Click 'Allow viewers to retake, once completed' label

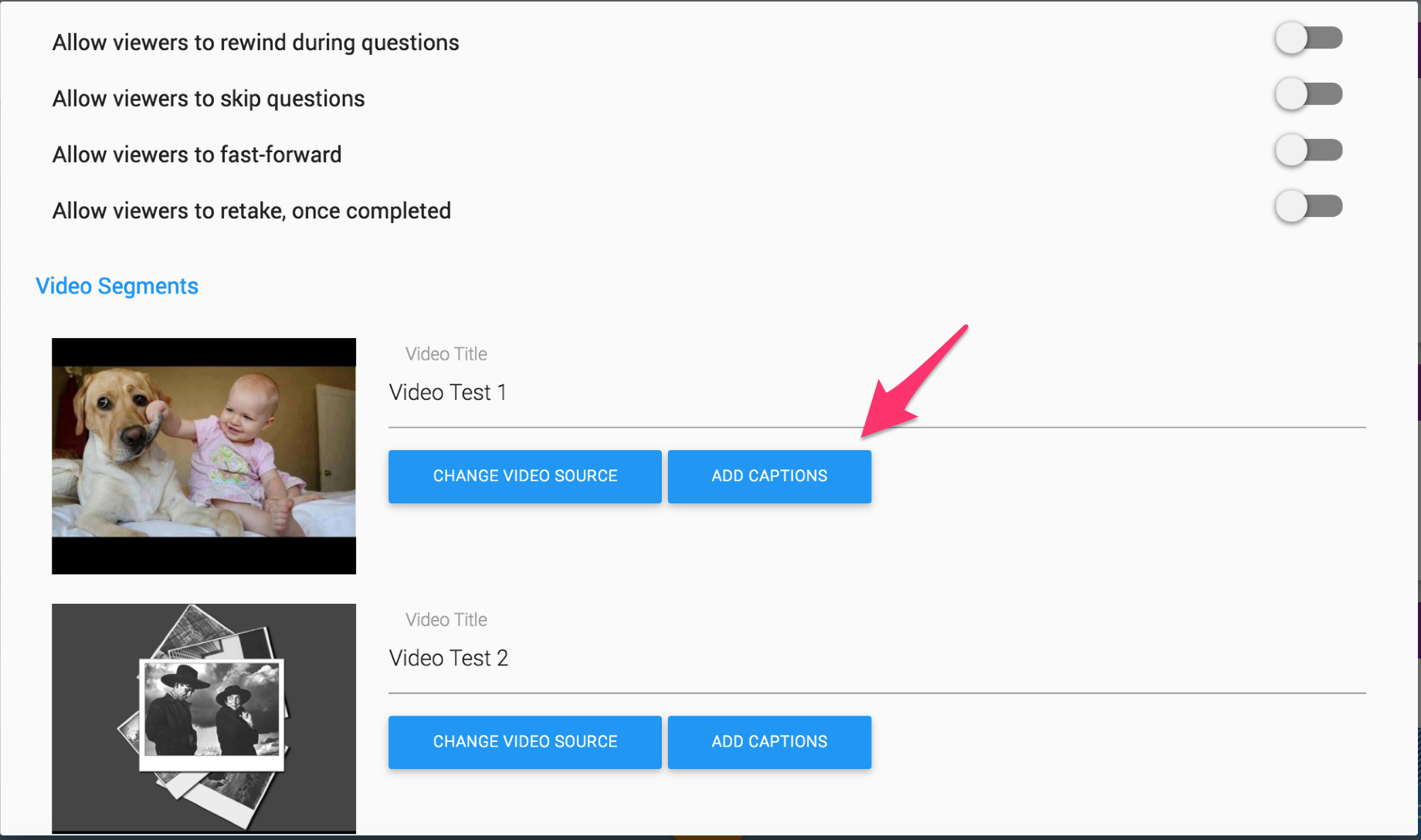[x=252, y=211]
